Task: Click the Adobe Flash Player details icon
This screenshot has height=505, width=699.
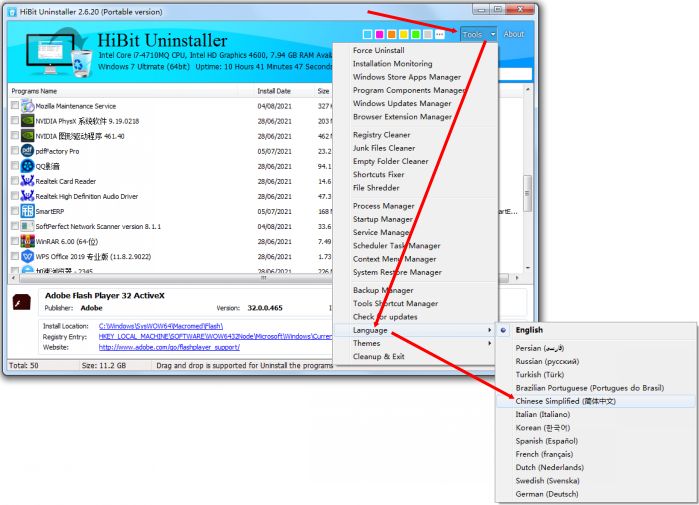Action: point(21,302)
